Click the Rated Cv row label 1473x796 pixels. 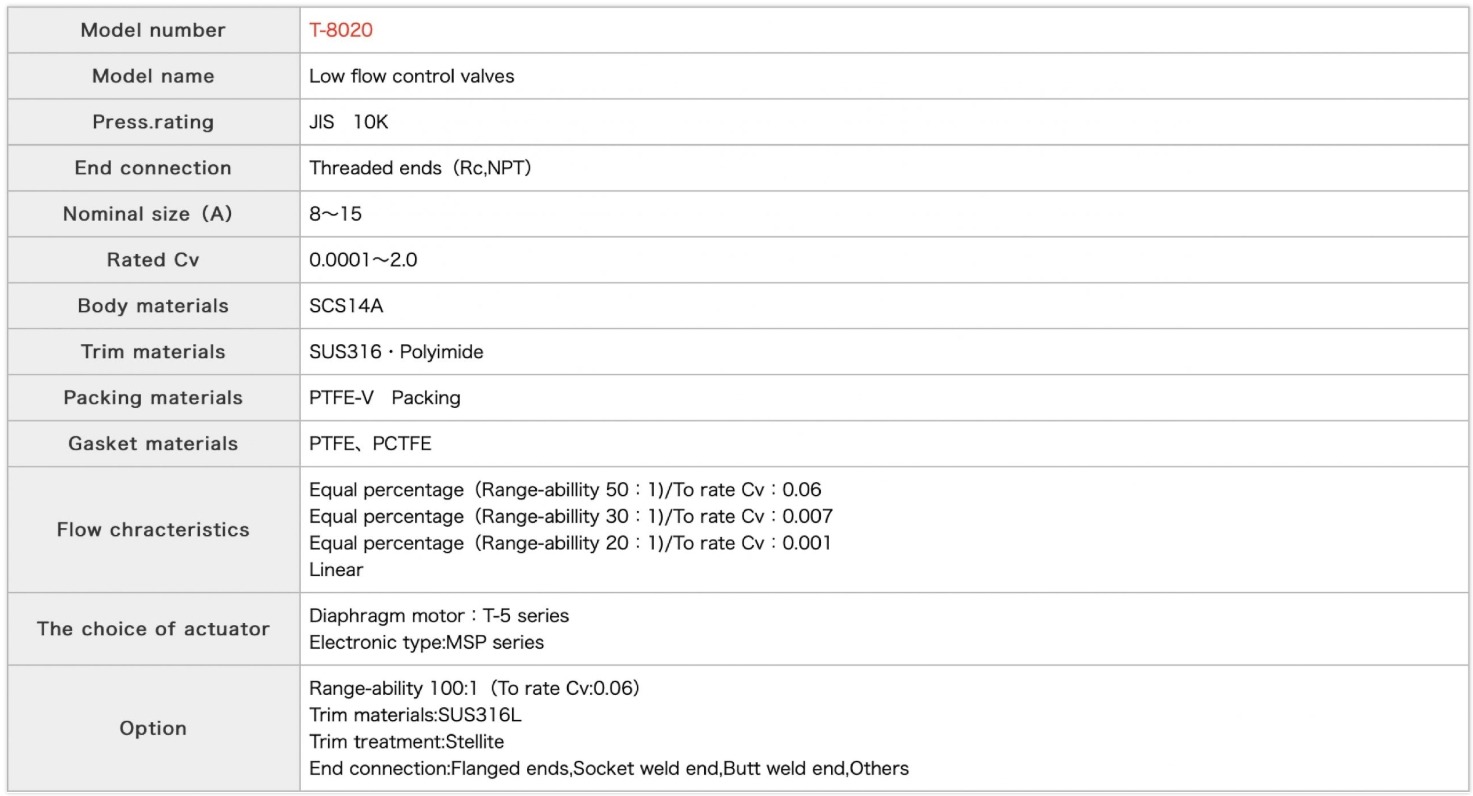click(x=153, y=260)
